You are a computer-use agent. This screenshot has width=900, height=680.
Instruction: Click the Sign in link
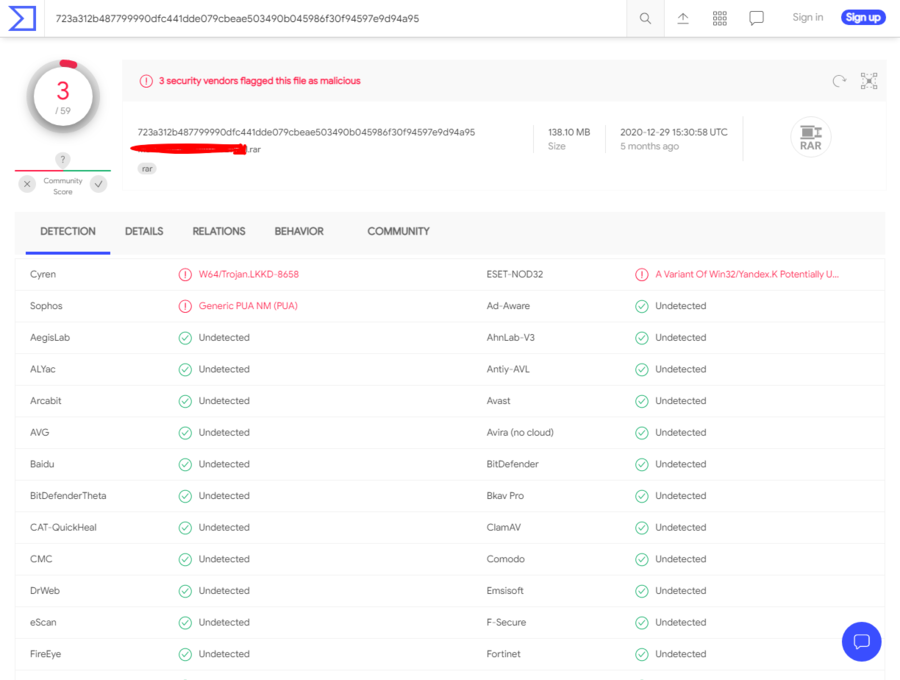click(x=808, y=17)
